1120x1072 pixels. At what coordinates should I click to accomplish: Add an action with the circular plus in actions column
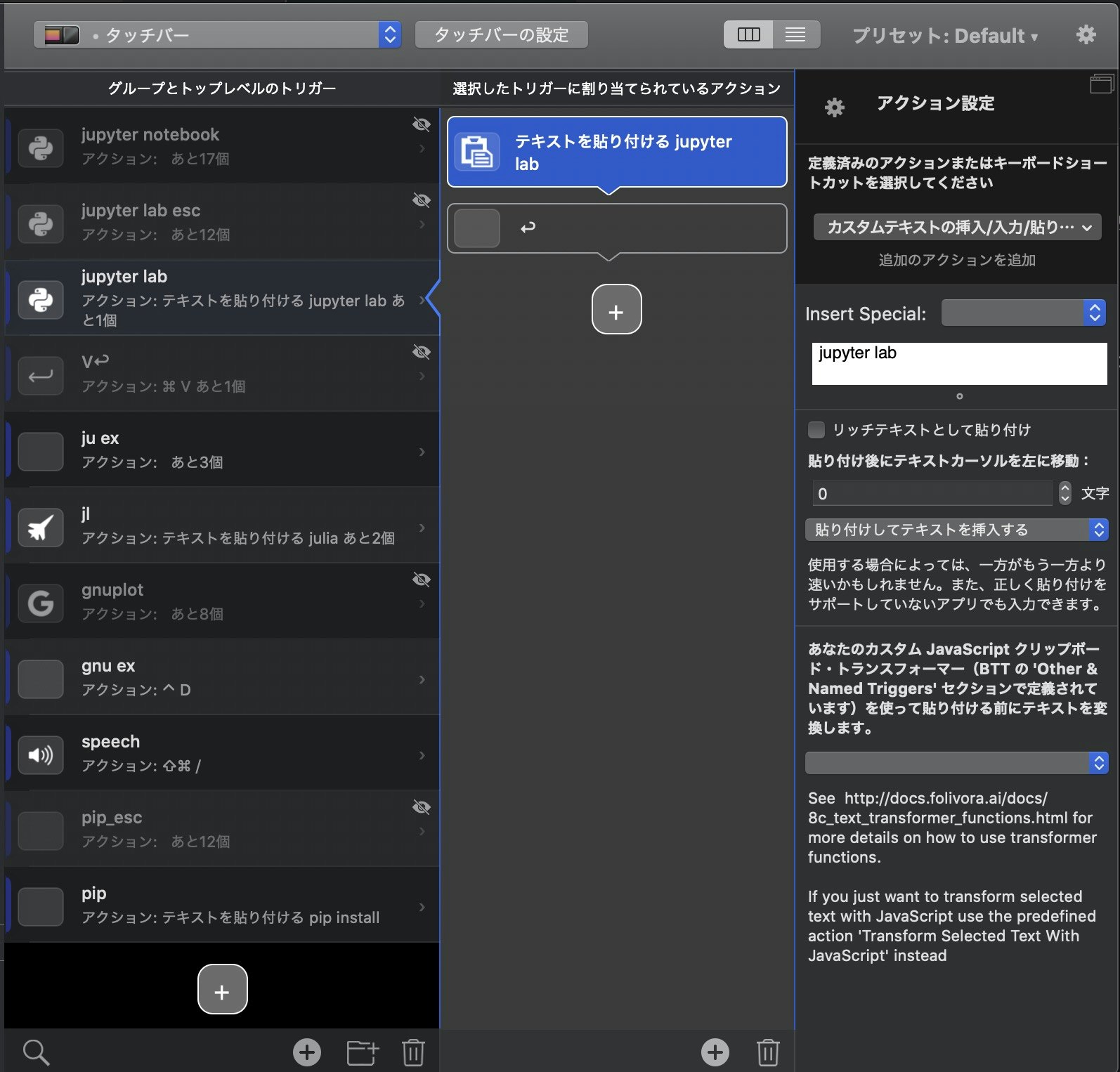[x=715, y=1052]
